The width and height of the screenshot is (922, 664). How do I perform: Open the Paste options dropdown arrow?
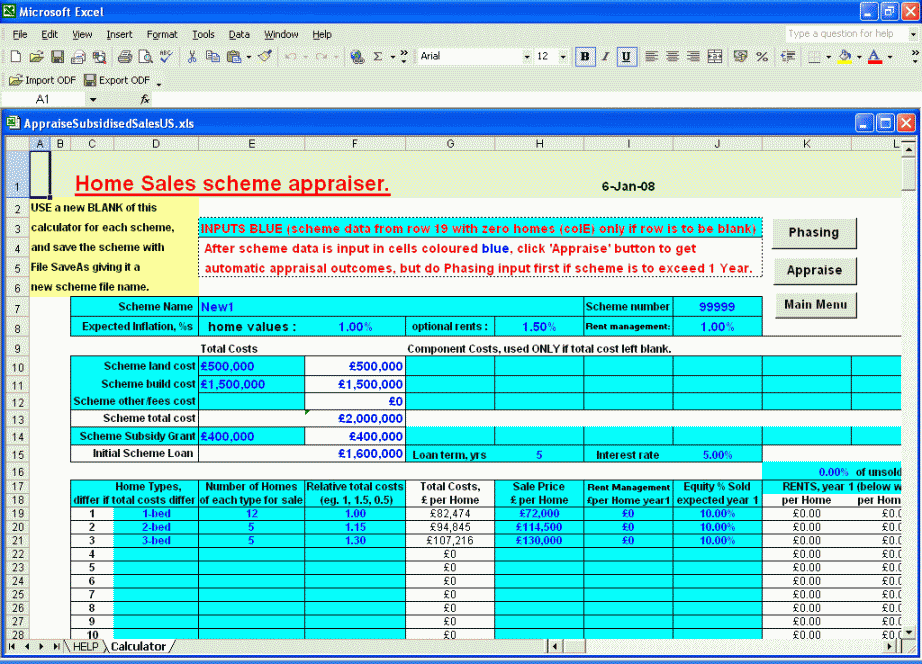tap(249, 57)
